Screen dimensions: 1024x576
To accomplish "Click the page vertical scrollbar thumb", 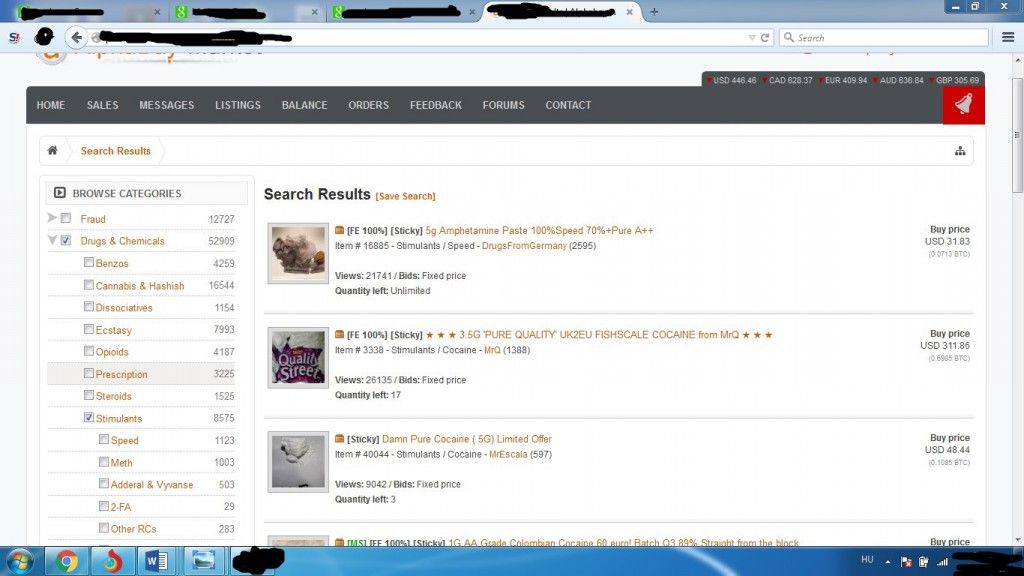I will 1017,134.
